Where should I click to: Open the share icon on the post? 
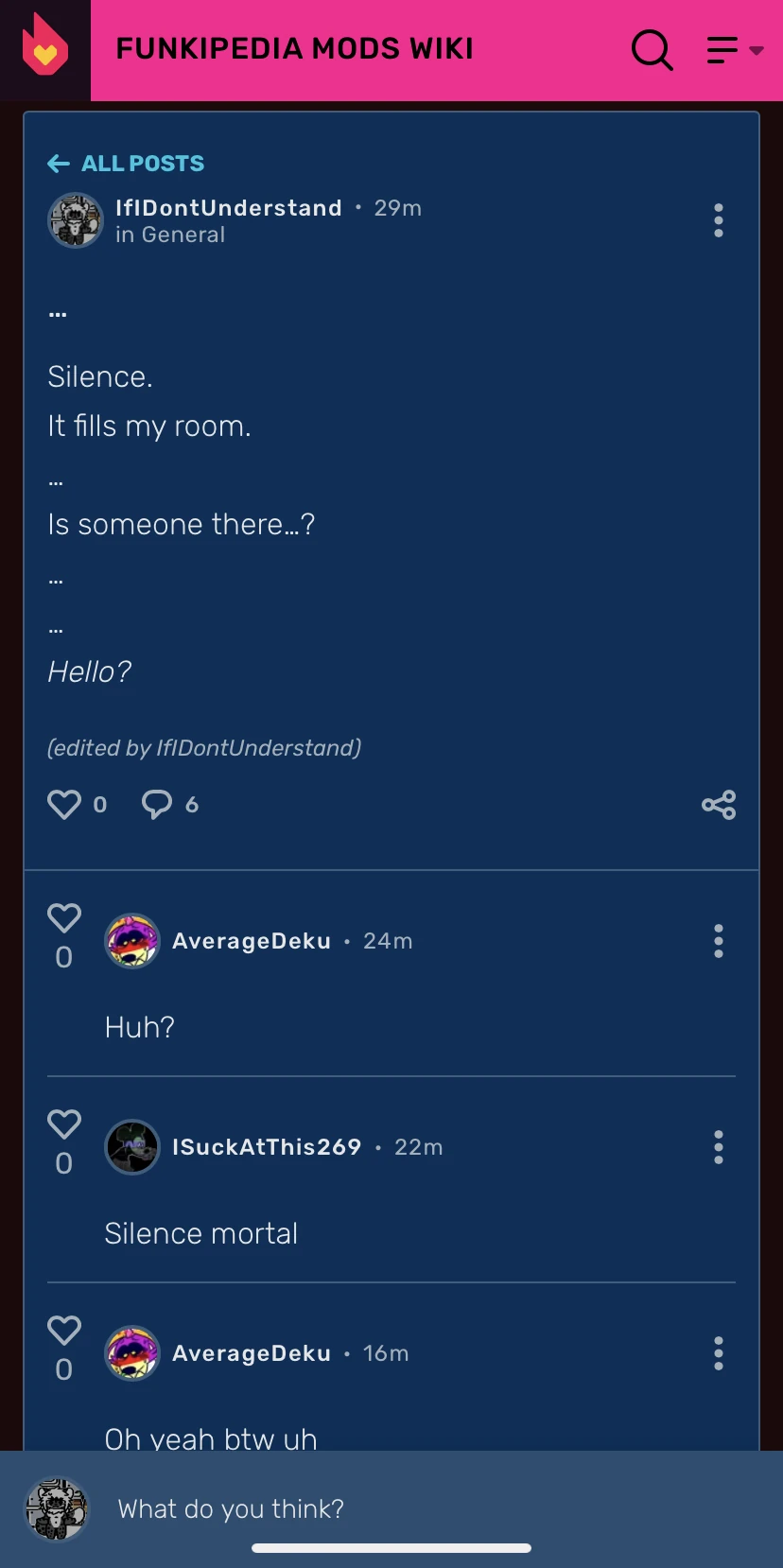click(x=719, y=805)
